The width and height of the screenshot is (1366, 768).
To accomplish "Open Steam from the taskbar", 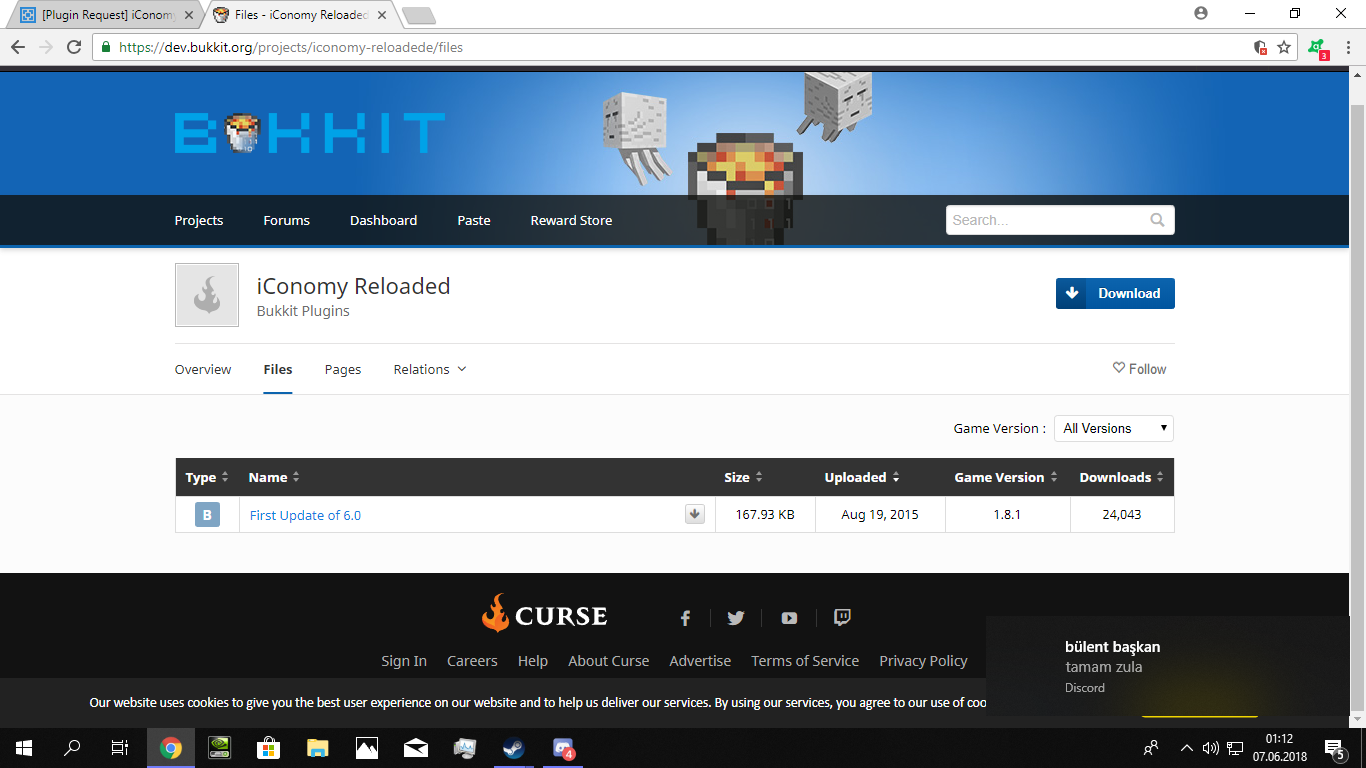I will [x=514, y=748].
